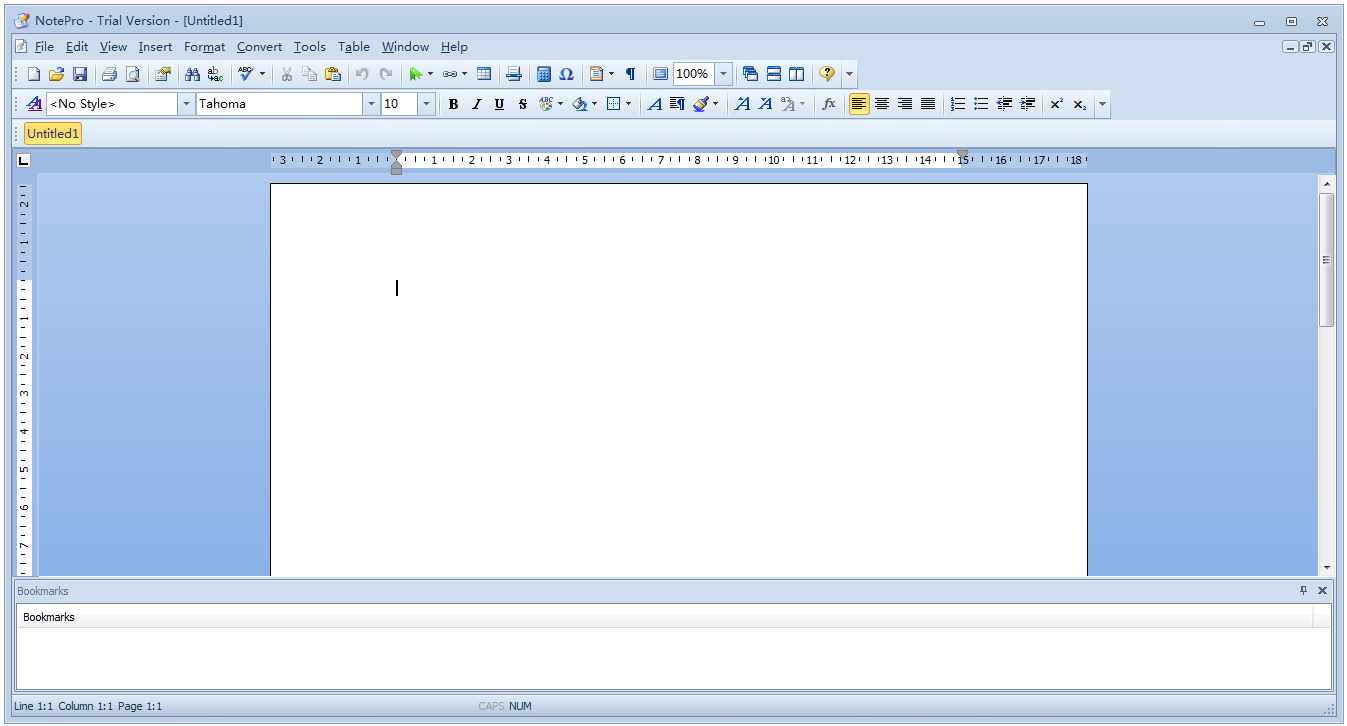
Task: Tile windows horizontally with the toolbar icon
Action: (773, 74)
